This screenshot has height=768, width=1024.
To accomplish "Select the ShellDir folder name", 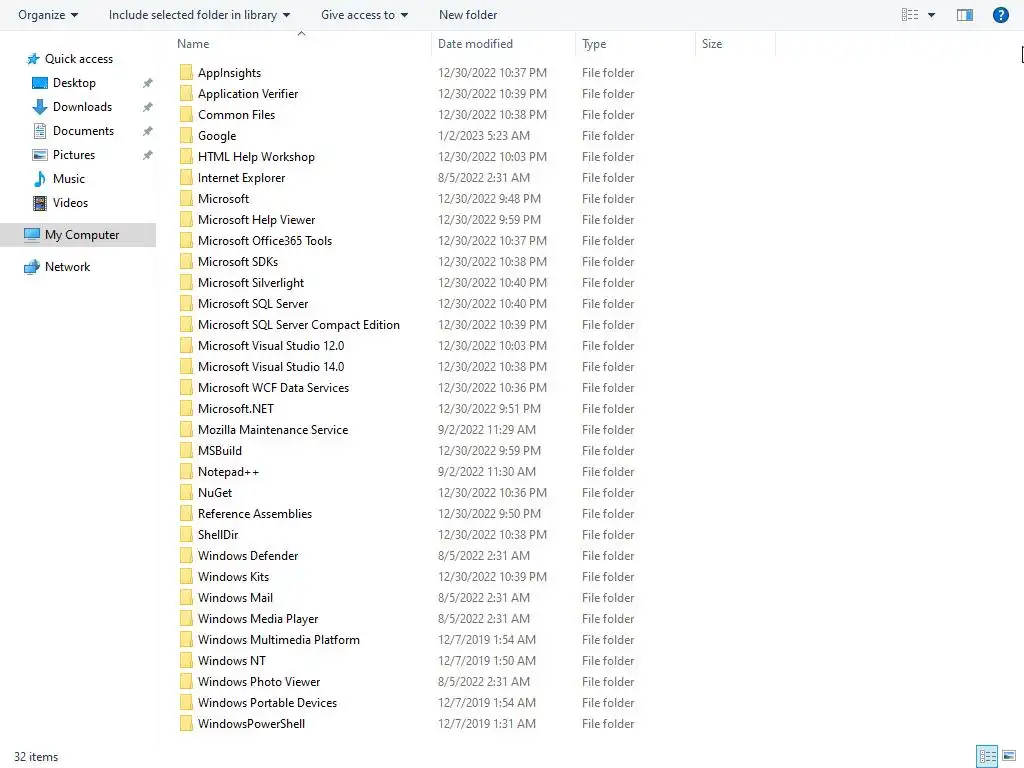I will 218,534.
